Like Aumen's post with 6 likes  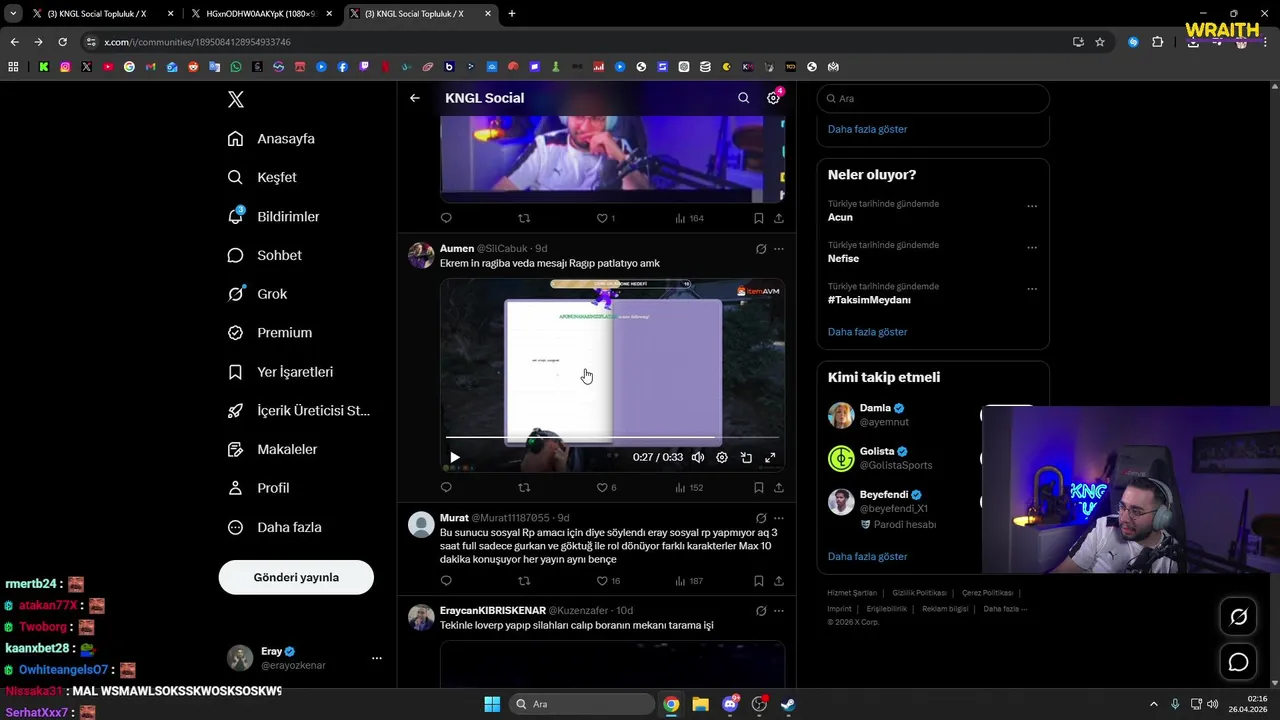[x=606, y=488]
